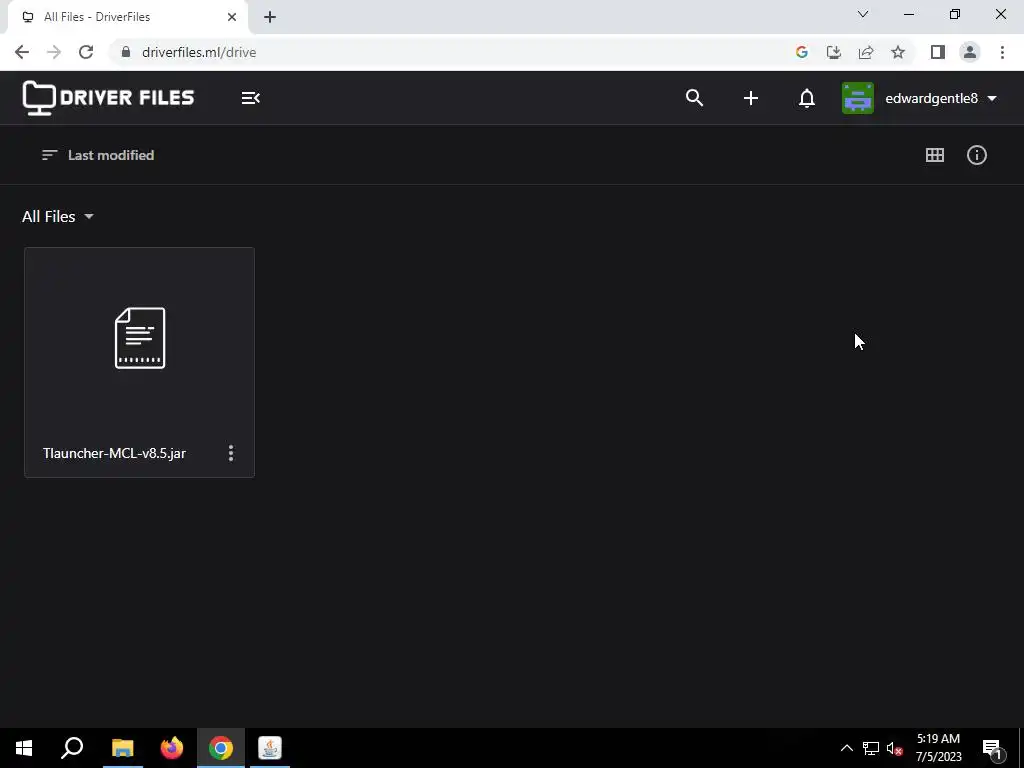
Task: Open the tab search chevron
Action: pos(863,14)
